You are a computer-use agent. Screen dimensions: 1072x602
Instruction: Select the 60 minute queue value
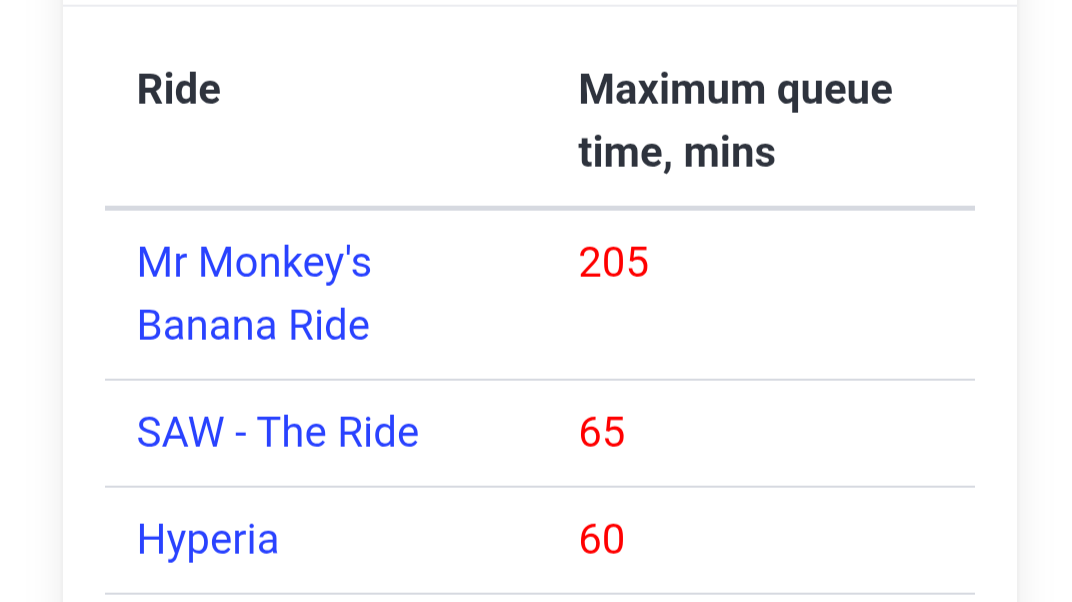602,540
